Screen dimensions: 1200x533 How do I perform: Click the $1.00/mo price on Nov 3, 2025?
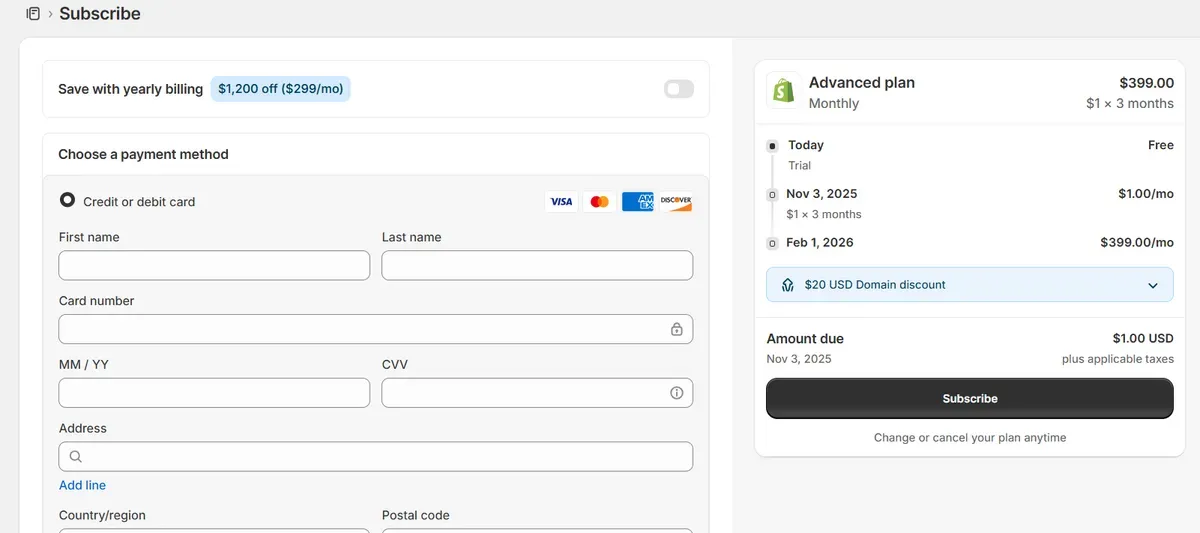[x=1146, y=194]
